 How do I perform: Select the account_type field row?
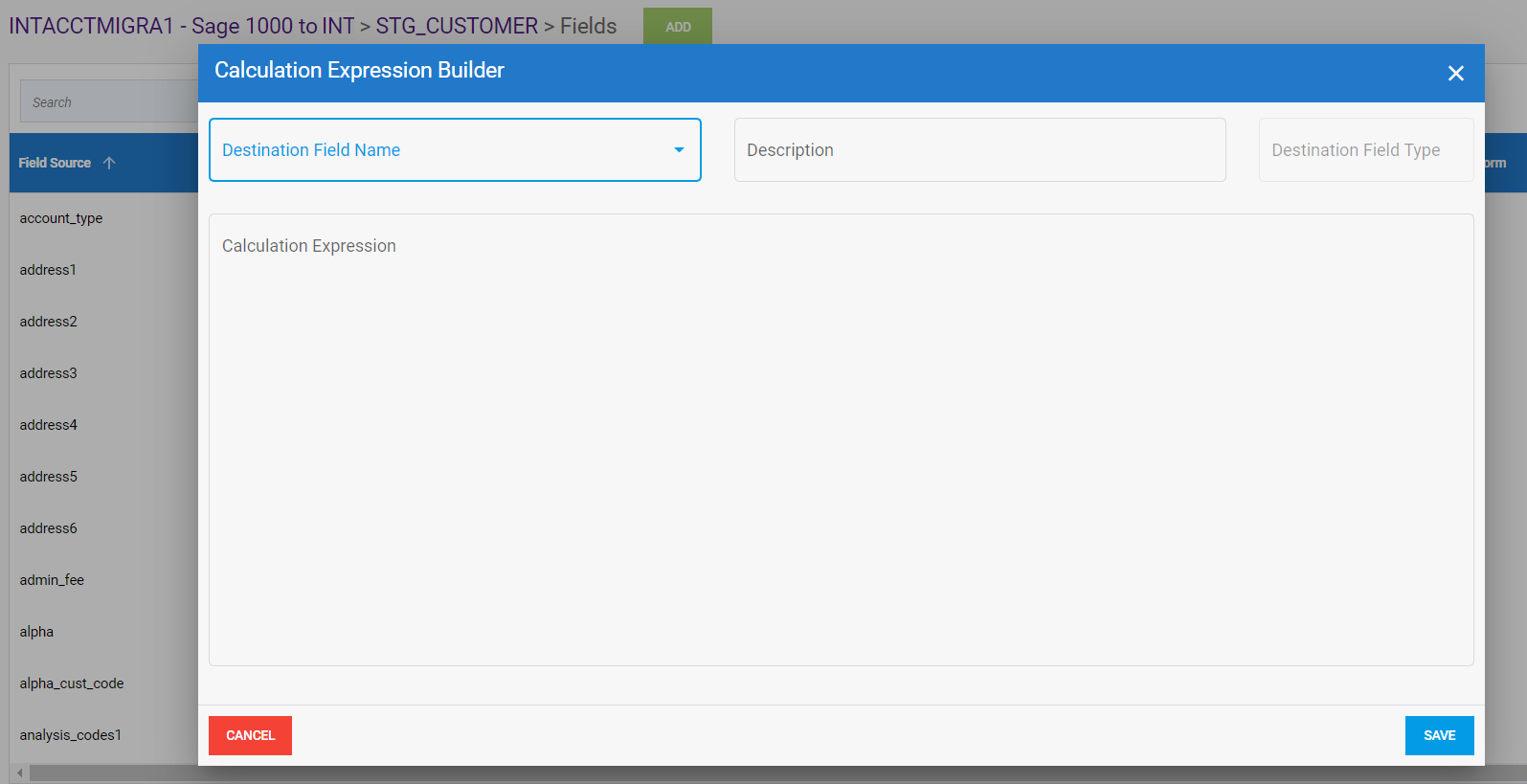61,218
